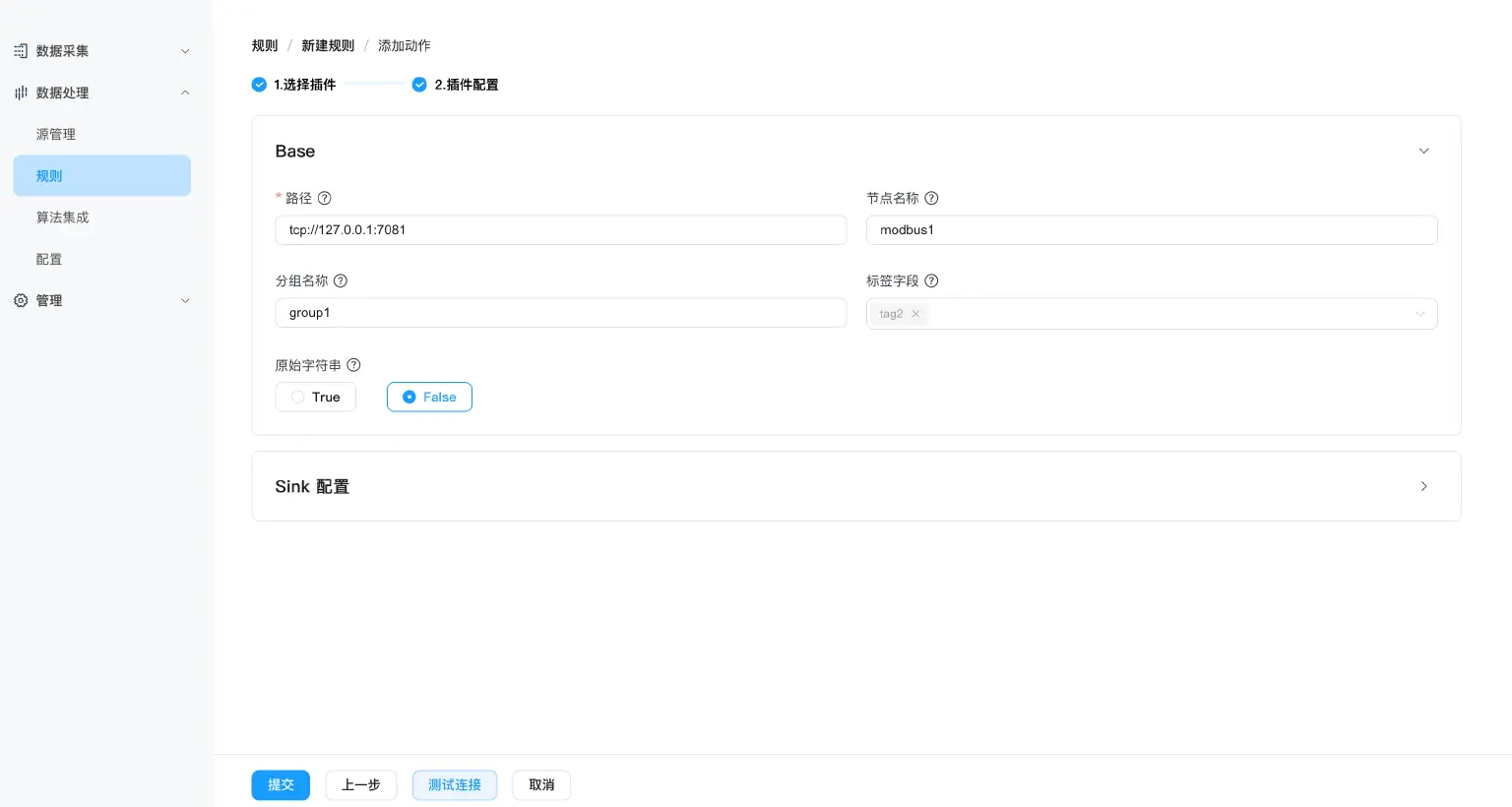
Task: Click the 数据采集 sidebar icon
Action: [21, 51]
